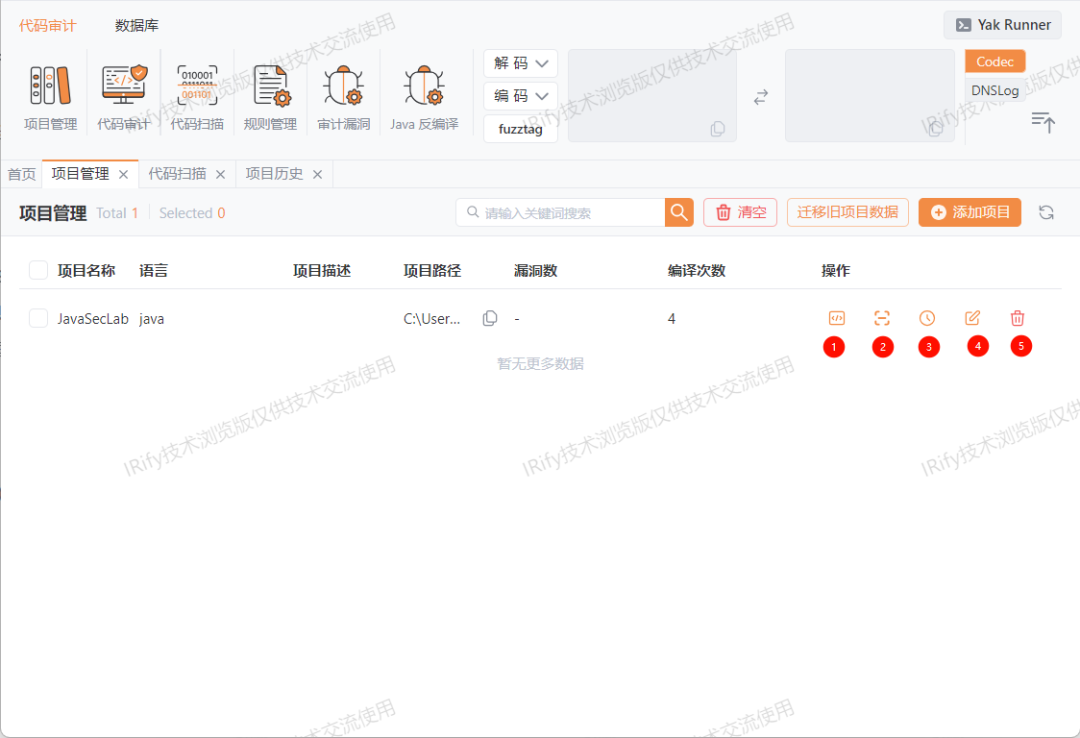
Task: Close the 项目历史 tab
Action: [318, 174]
